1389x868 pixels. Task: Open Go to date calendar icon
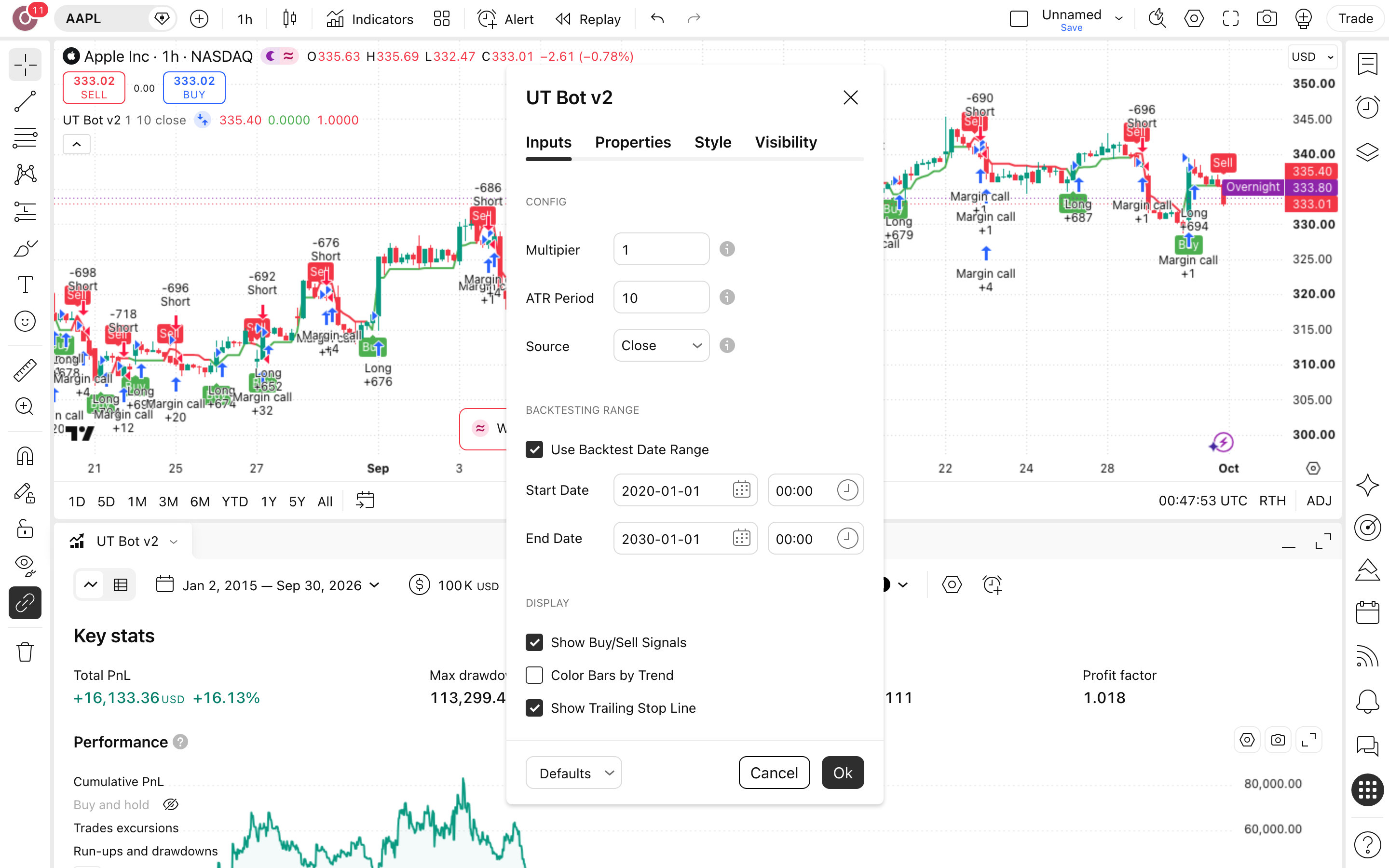coord(365,501)
